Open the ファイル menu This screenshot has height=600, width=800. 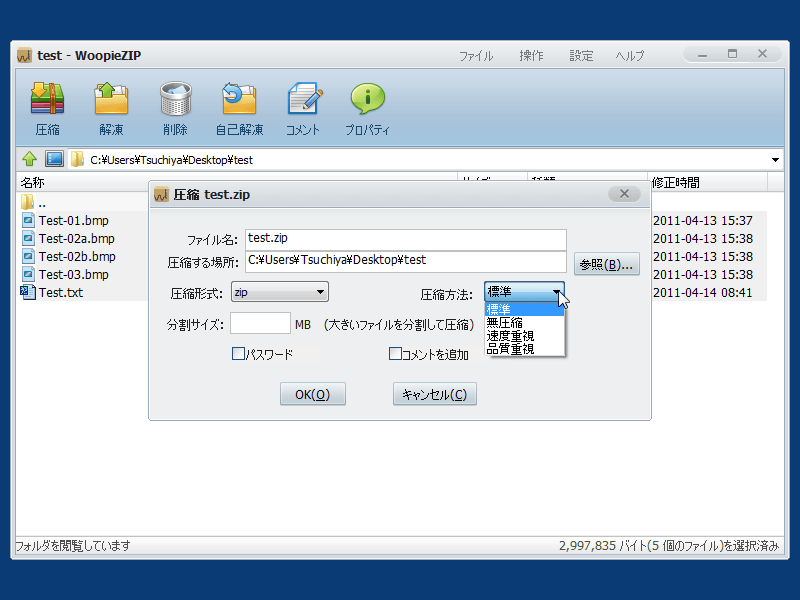[x=476, y=56]
